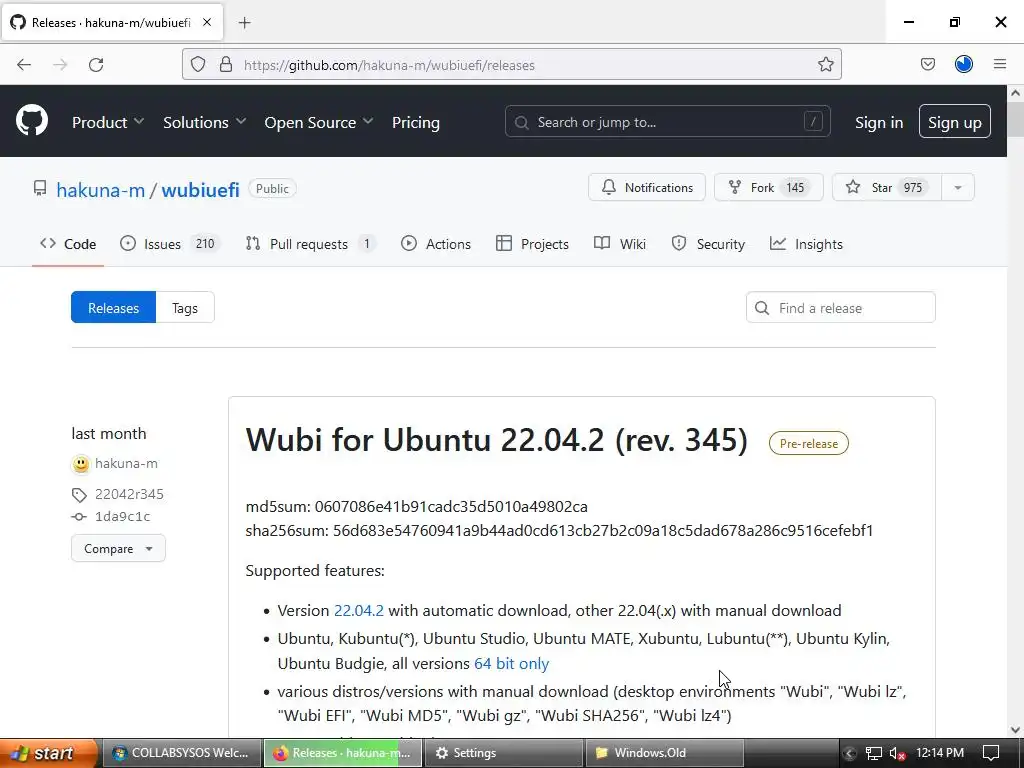
Task: Click the scrollbar down arrow
Action: [1015, 730]
